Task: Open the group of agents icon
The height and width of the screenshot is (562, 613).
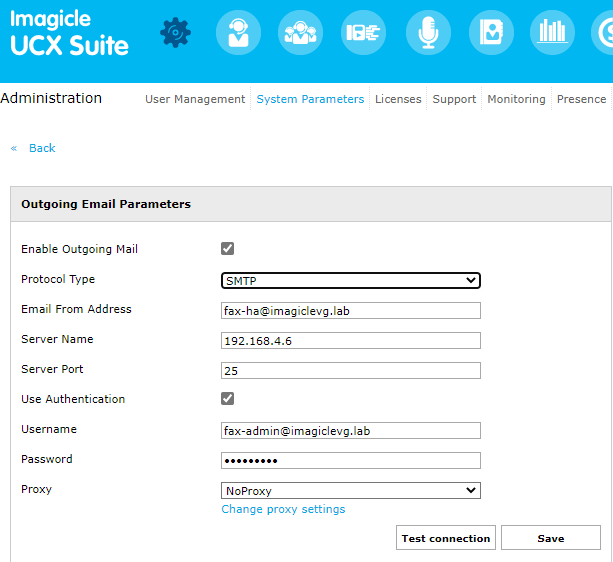Action: [301, 33]
